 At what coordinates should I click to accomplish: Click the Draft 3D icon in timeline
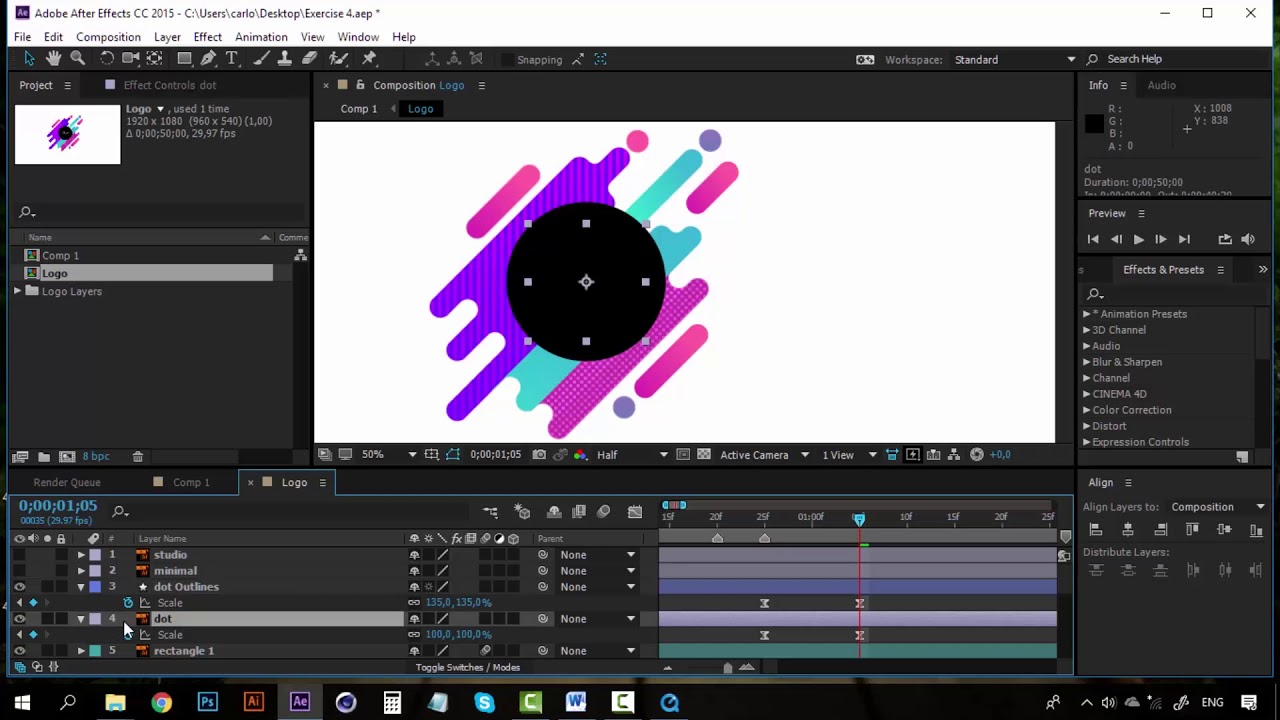click(522, 512)
